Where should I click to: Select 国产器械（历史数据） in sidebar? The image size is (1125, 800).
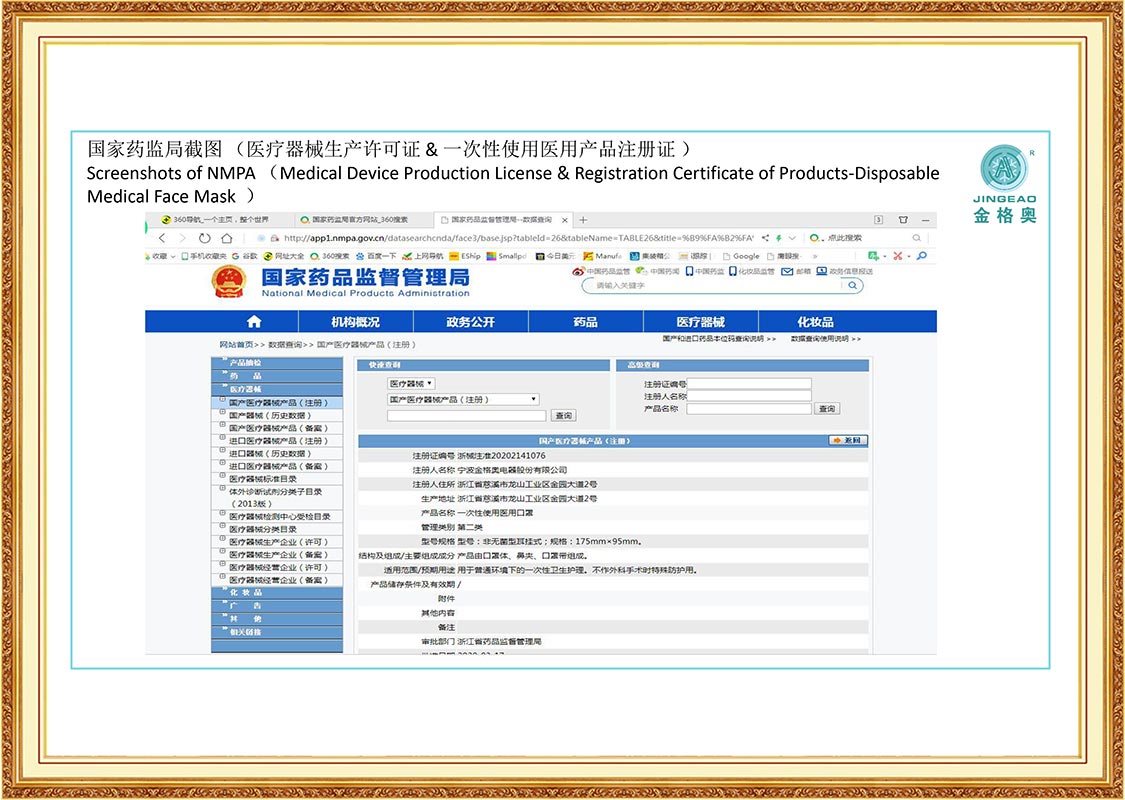270,415
